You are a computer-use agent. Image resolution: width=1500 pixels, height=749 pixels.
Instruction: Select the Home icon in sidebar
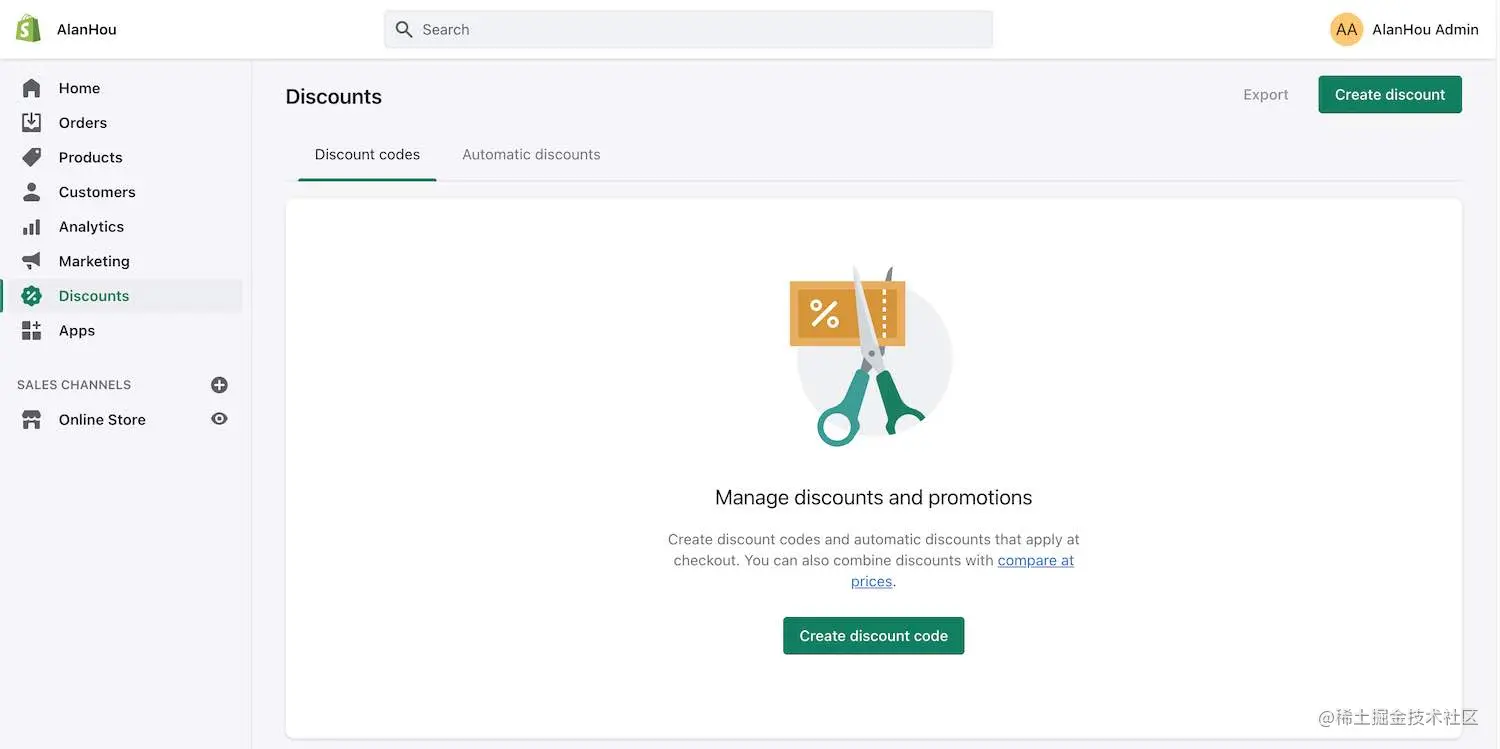[31, 87]
